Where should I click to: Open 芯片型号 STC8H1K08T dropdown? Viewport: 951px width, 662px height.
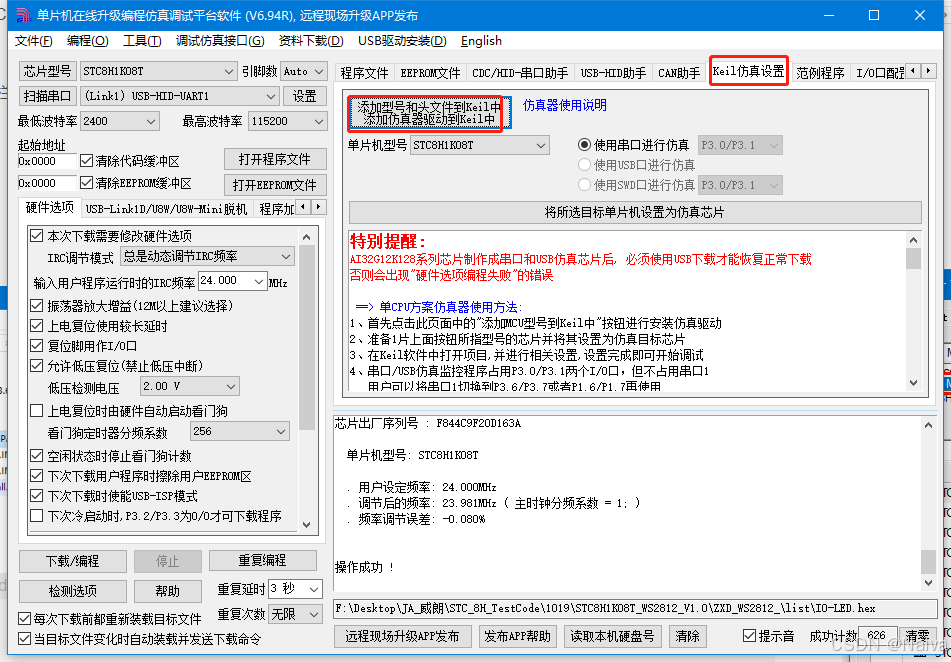pos(158,71)
